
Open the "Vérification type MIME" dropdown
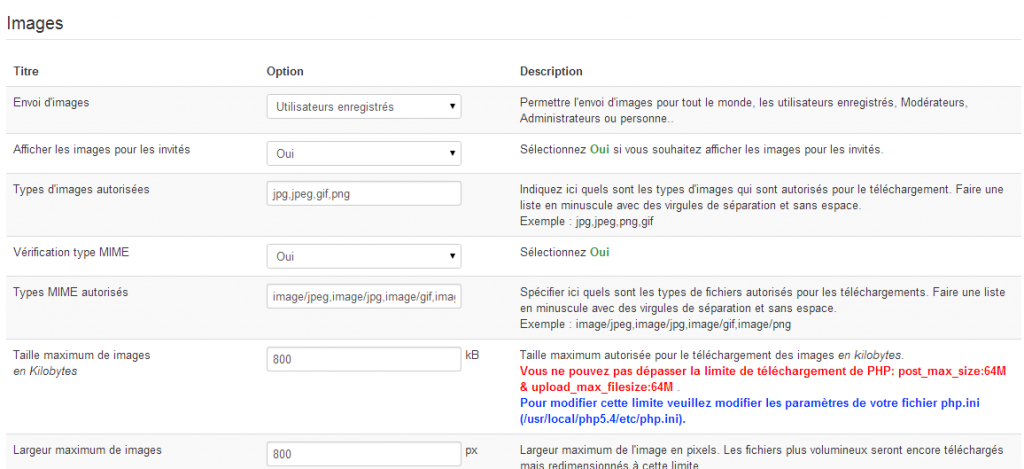[363, 257]
